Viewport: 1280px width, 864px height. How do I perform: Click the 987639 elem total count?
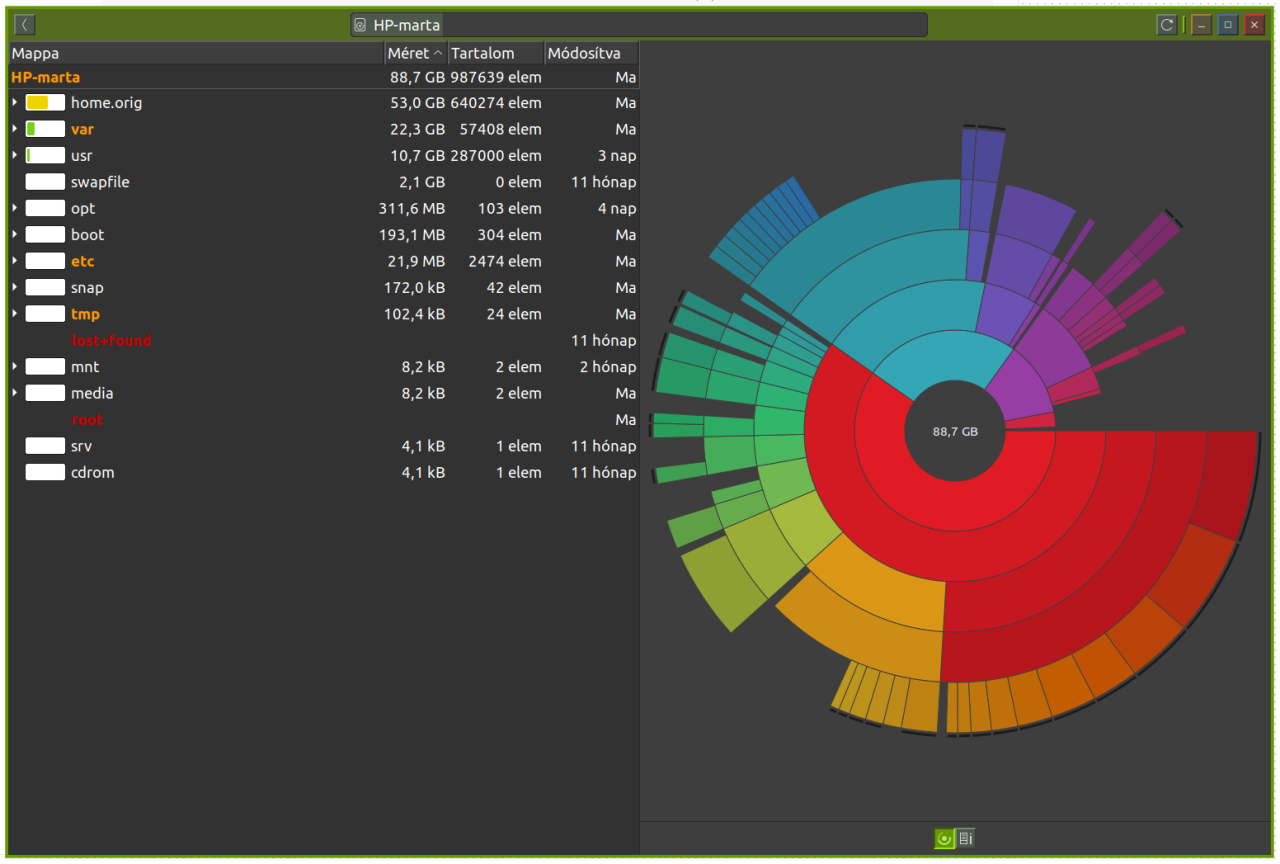[x=496, y=77]
